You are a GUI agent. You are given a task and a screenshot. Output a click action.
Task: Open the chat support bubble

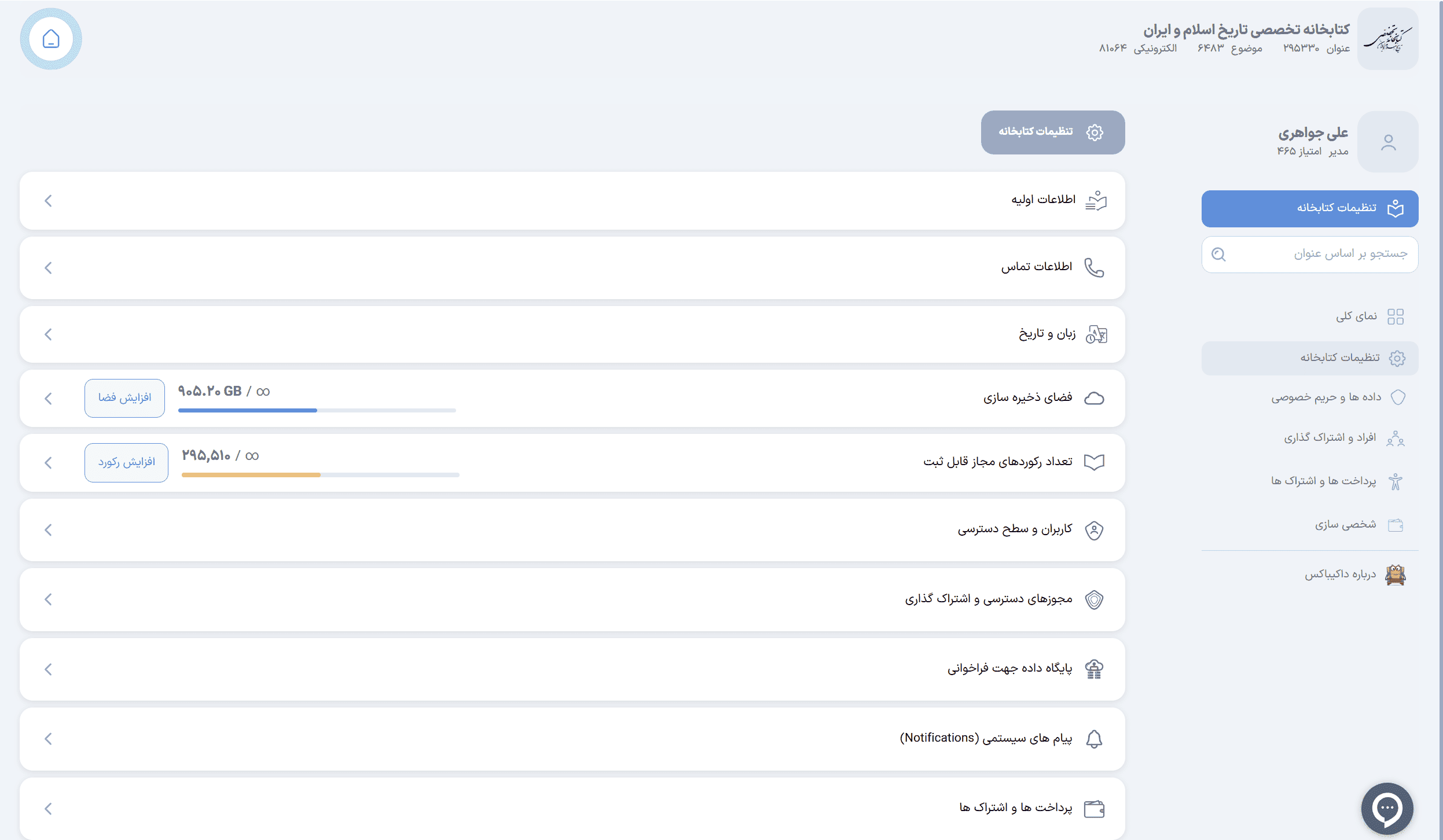(x=1387, y=808)
